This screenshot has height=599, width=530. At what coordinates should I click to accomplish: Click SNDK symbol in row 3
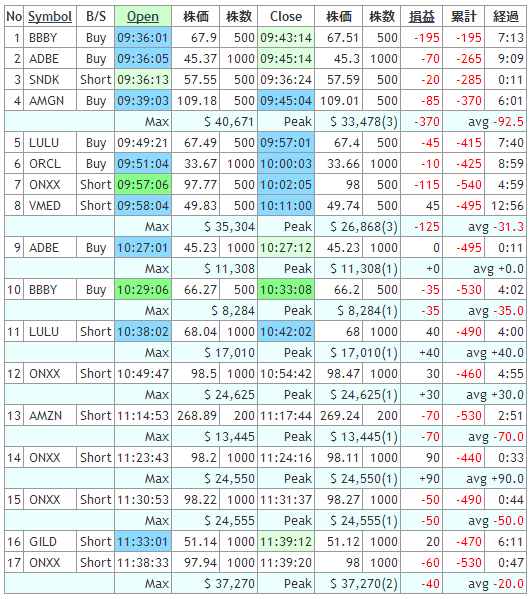pos(44,80)
